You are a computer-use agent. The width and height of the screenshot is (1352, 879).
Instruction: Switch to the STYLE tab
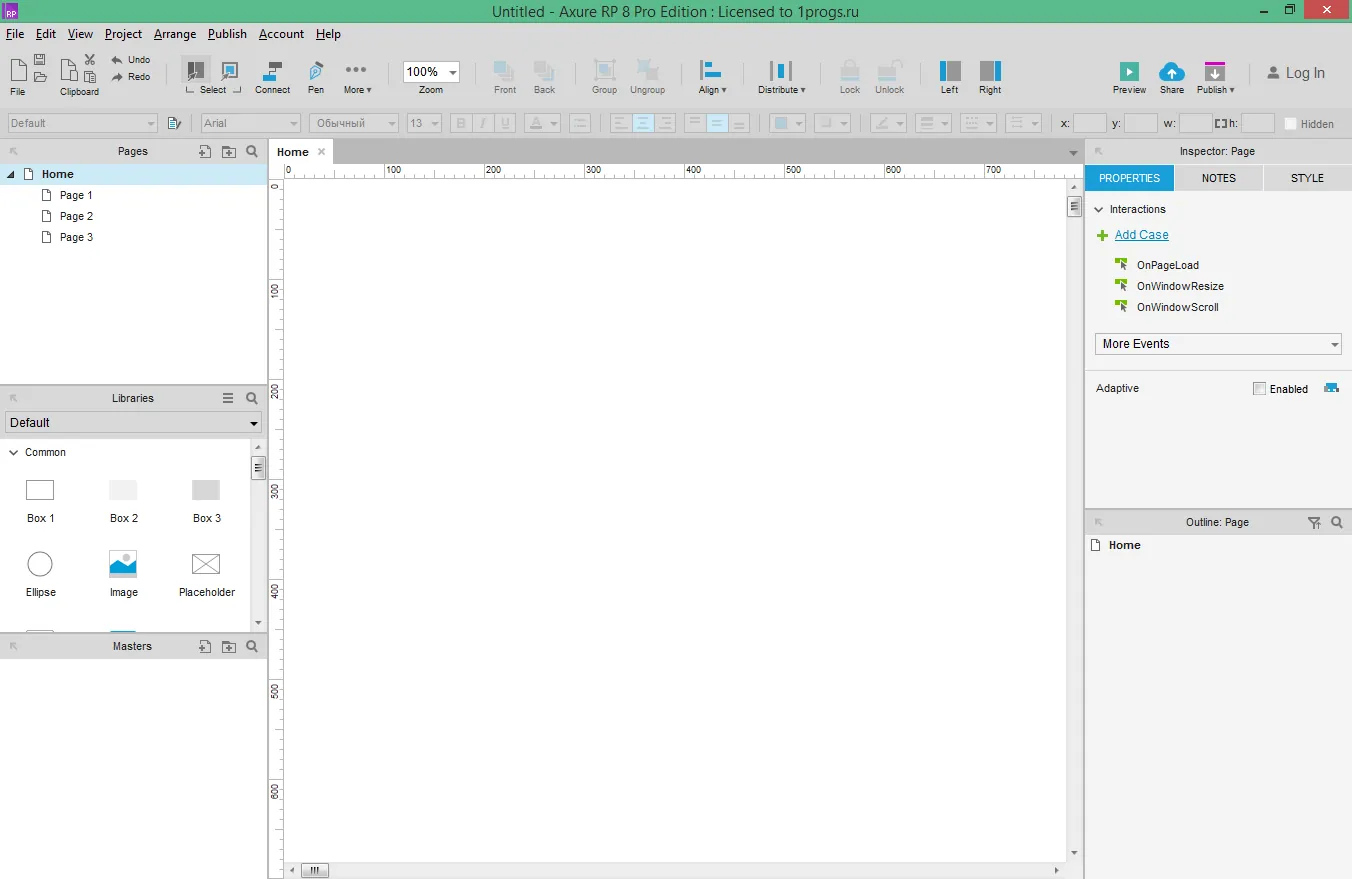[1307, 178]
